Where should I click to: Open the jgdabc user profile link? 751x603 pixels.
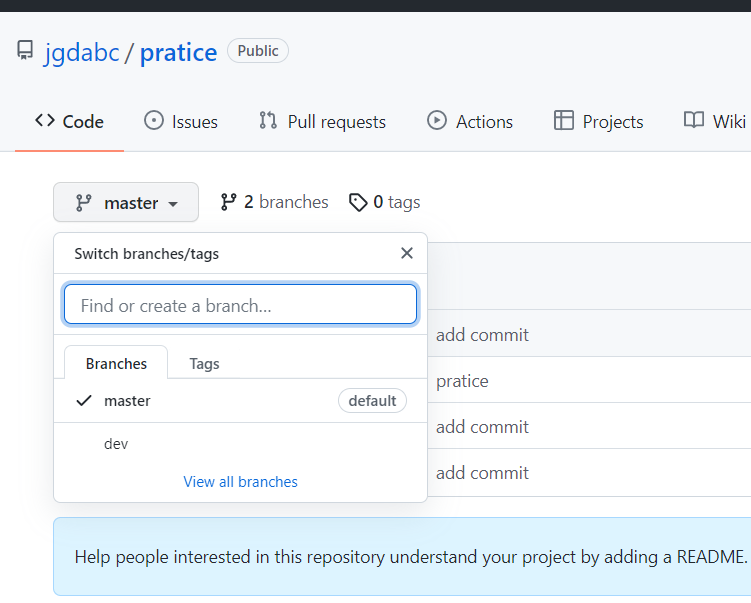(x=81, y=52)
